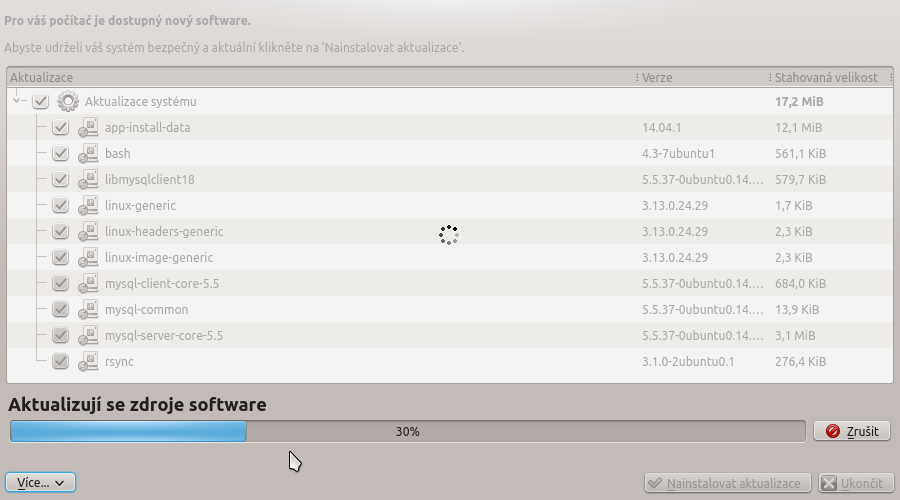The width and height of the screenshot is (900, 500).
Task: Toggle the linux-headers-generic checkbox
Action: (60, 231)
